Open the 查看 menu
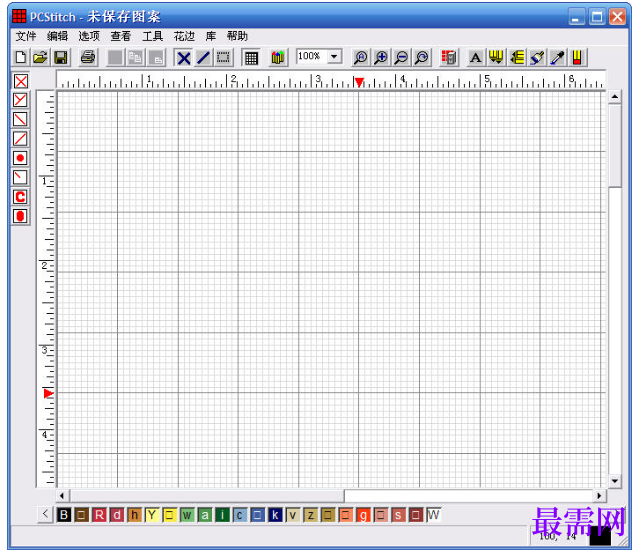644x553 pixels. [120, 36]
